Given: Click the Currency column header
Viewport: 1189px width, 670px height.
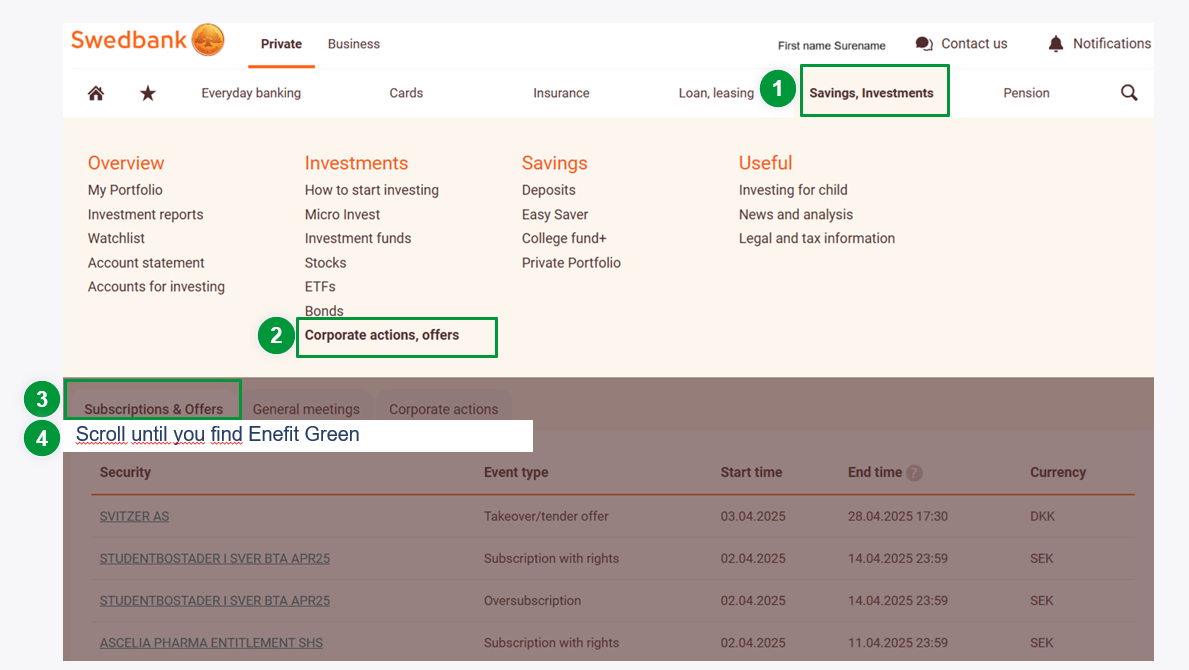Looking at the screenshot, I should click(1058, 472).
